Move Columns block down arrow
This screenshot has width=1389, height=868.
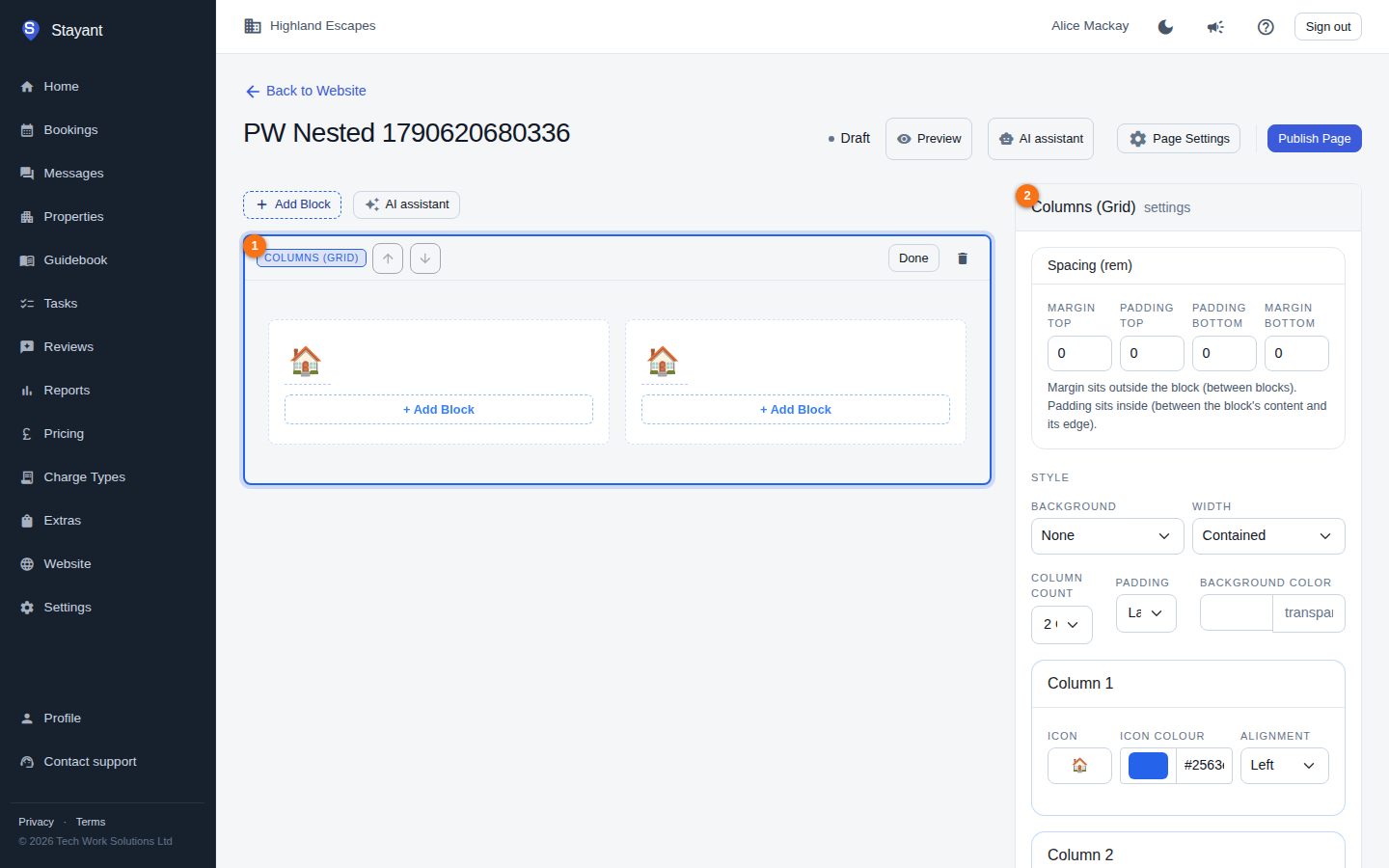pos(425,258)
